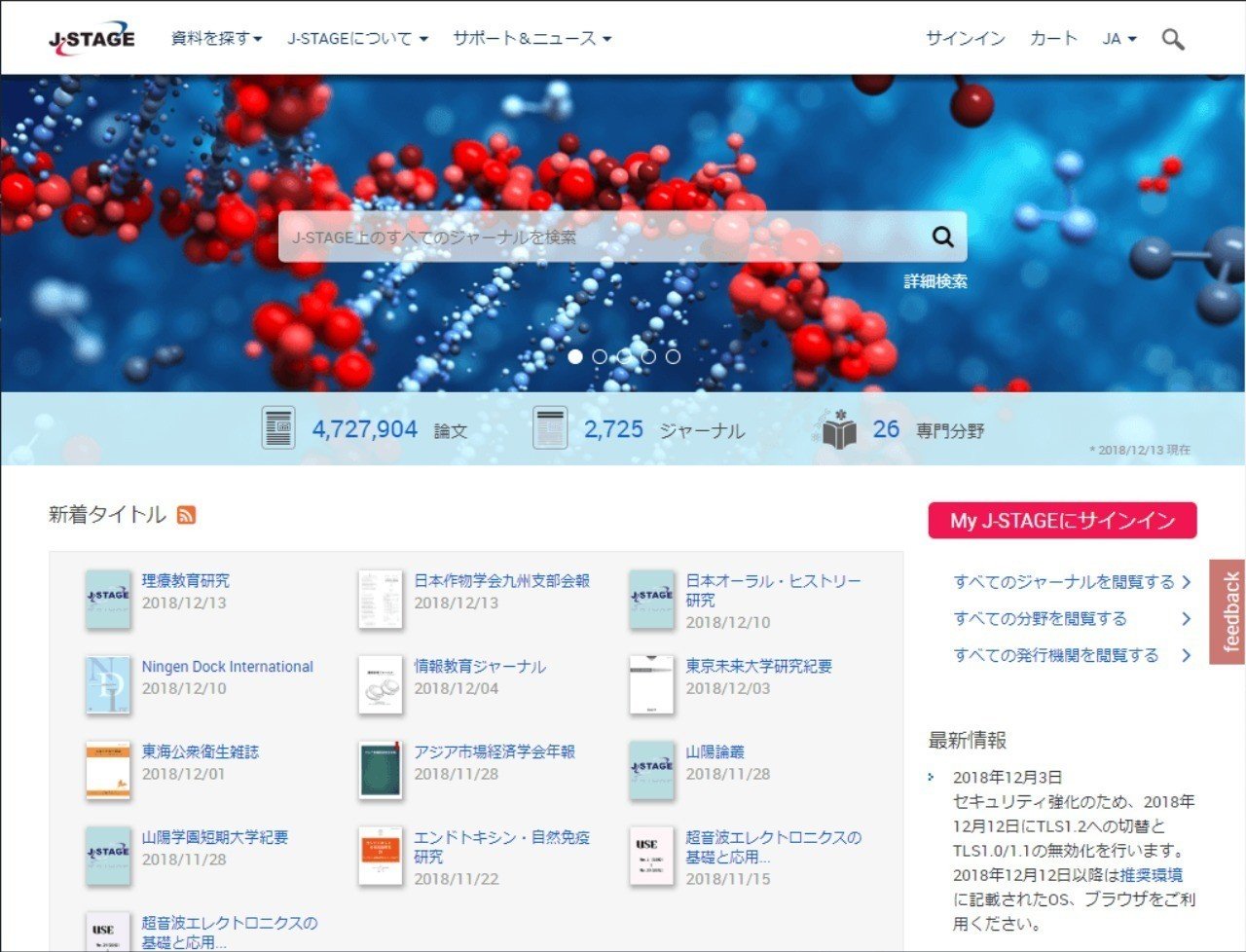Viewport: 1246px width, 952px height.
Task: Open the アジア市場経済学会年報 title link
Action: tap(495, 752)
